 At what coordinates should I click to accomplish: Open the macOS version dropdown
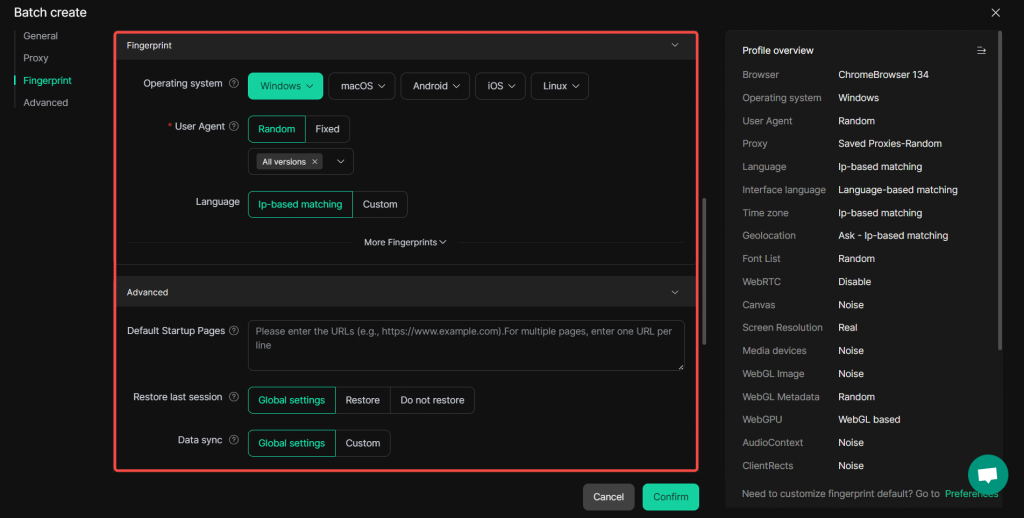click(x=362, y=86)
